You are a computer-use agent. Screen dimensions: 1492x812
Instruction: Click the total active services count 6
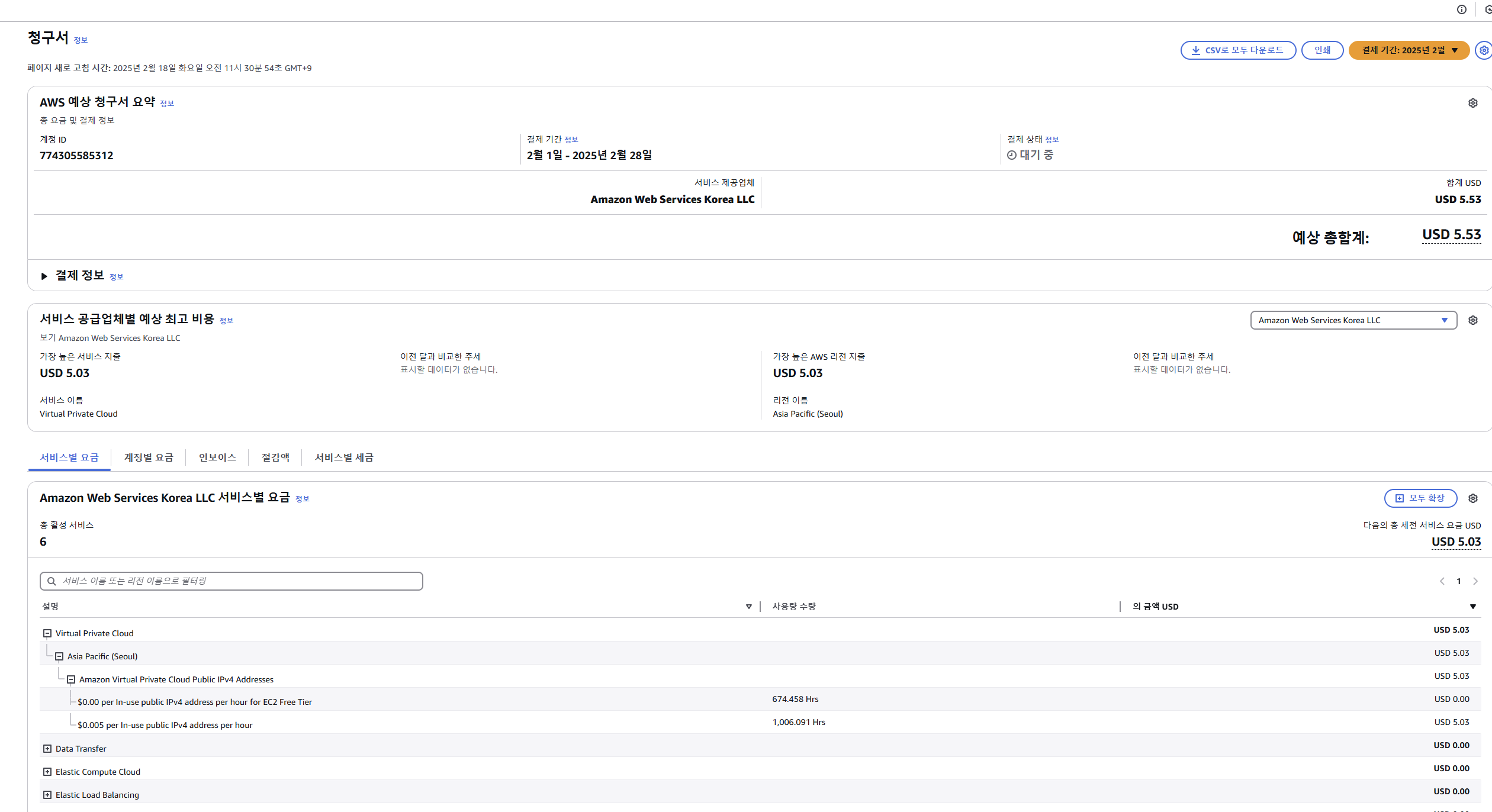point(43,542)
